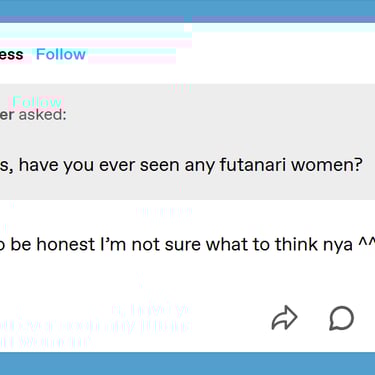The width and height of the screenshot is (375, 375).
Task: Click the faded Follow link above asked
Action: tap(37, 102)
